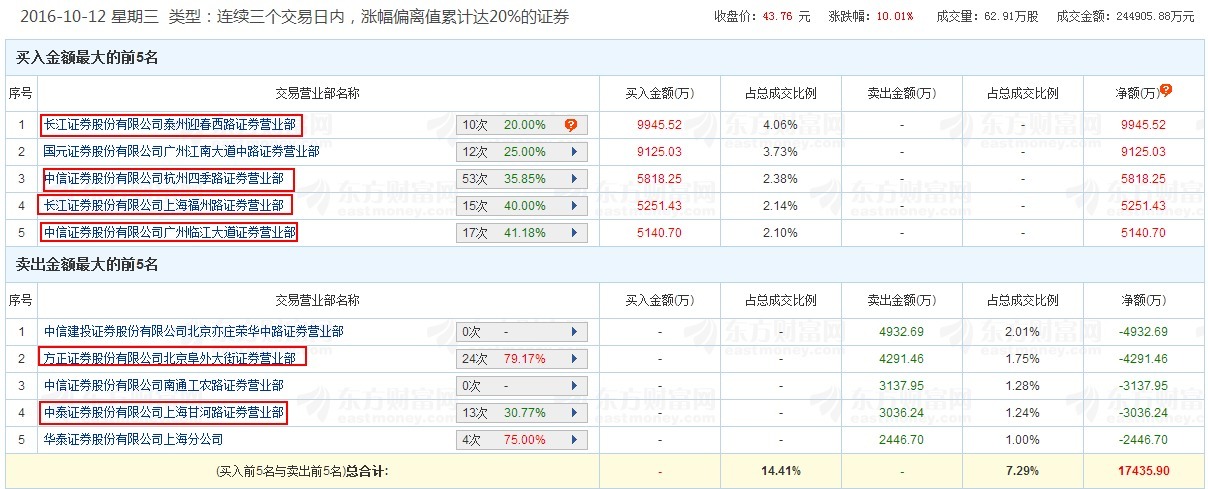The width and height of the screenshot is (1208, 489).
Task: Click arrow icon in 4次 75.00% button
Action: point(574,439)
